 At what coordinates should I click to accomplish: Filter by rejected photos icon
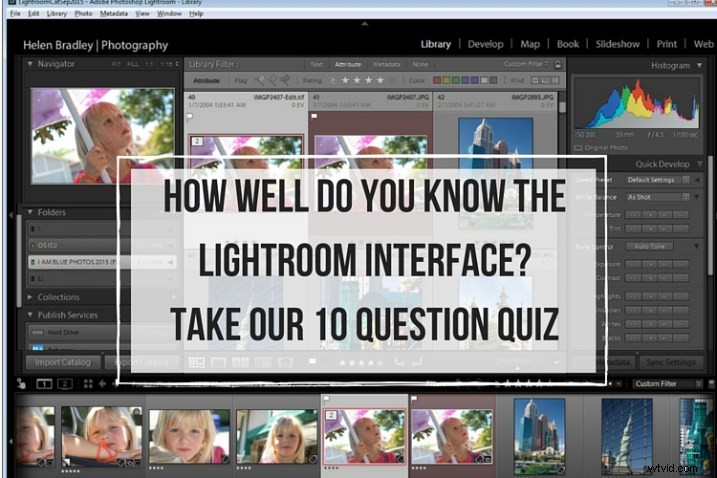(x=284, y=81)
